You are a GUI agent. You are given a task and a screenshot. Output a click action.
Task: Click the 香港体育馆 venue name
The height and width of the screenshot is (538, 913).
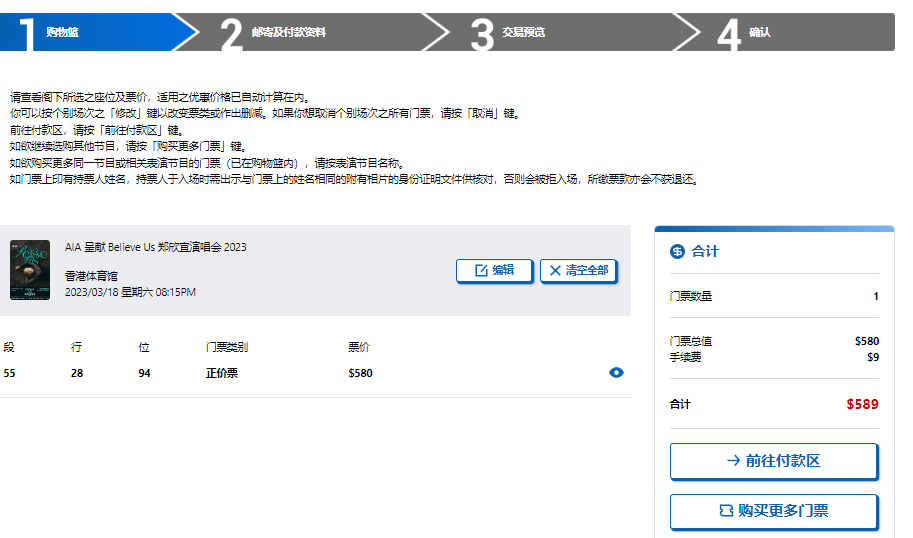[x=91, y=275]
